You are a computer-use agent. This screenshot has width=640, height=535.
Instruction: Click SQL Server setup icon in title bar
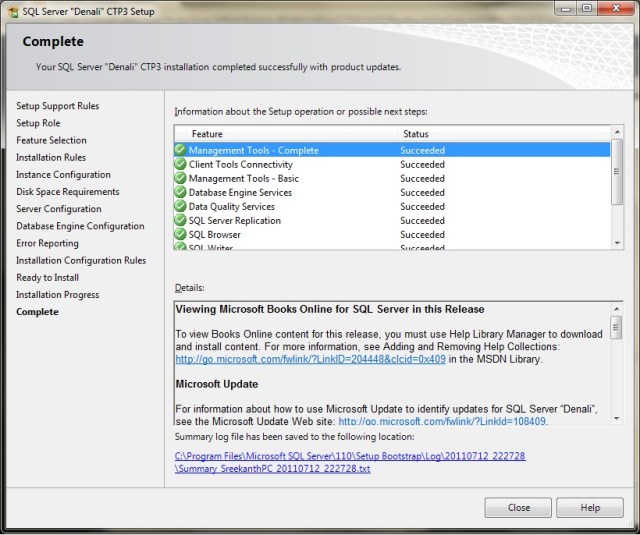[x=11, y=8]
